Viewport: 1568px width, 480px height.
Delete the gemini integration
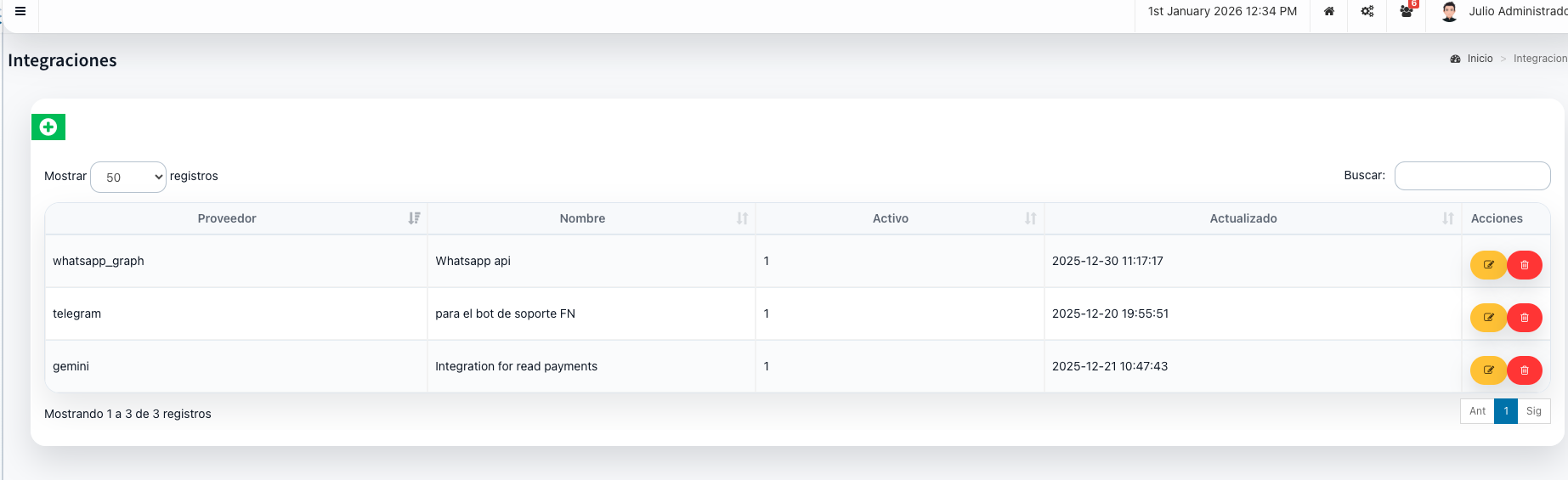tap(1525, 370)
